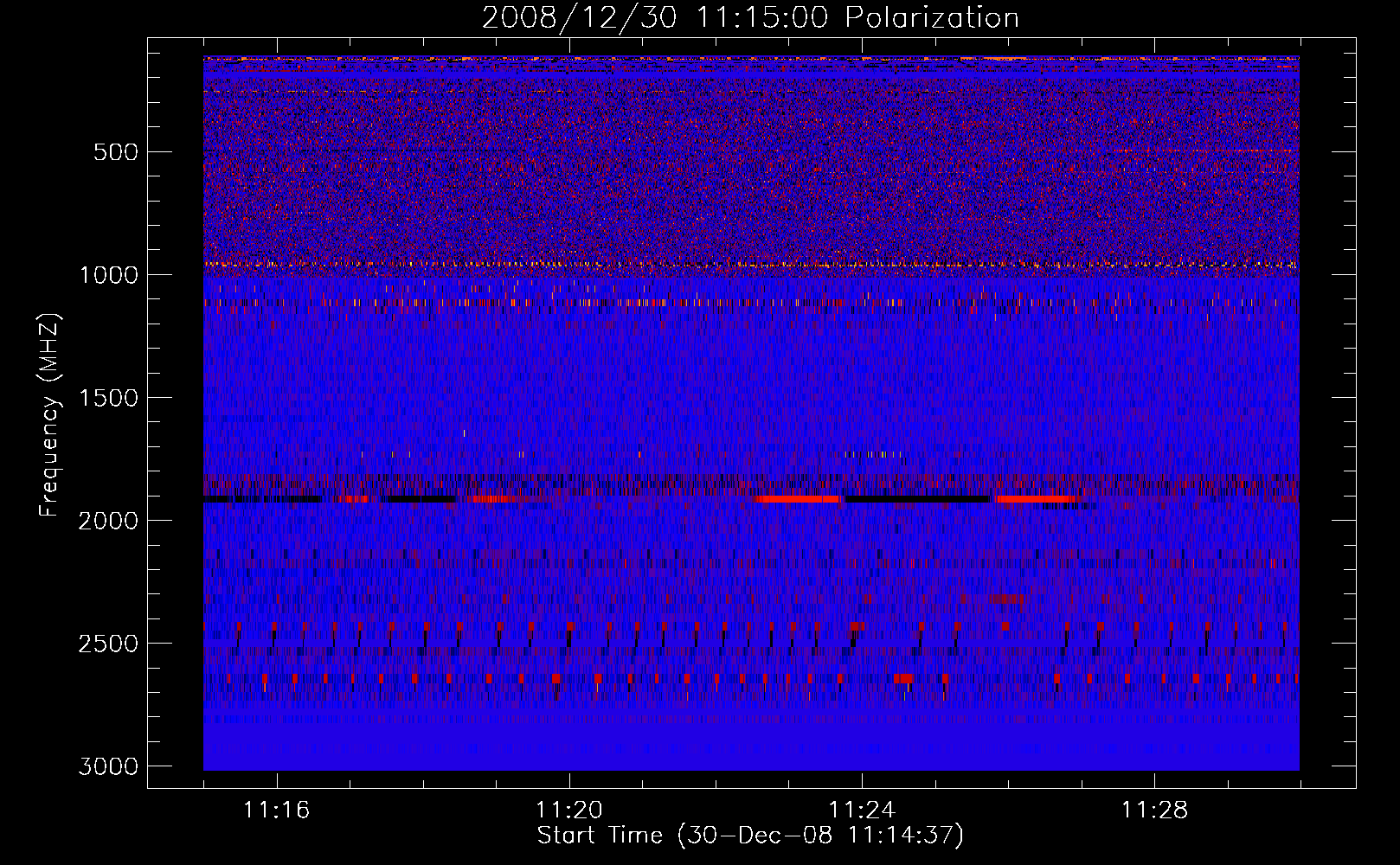Select the 1500 frequency tick label

point(108,398)
